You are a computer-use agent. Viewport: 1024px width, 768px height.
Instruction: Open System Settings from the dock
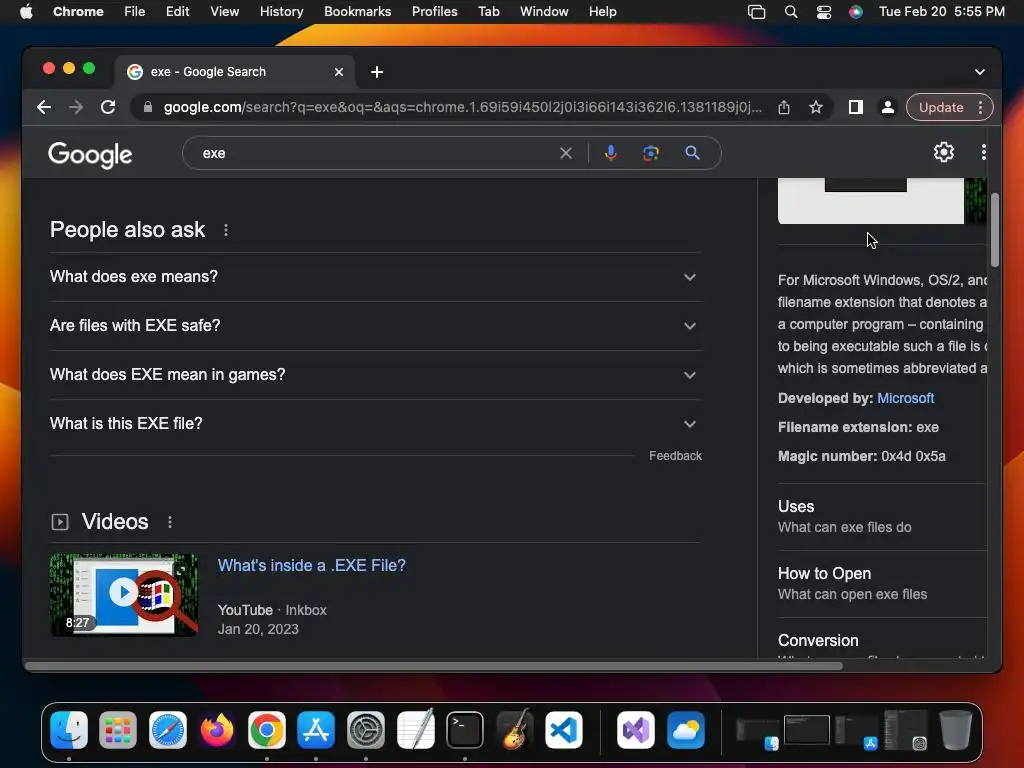366,729
